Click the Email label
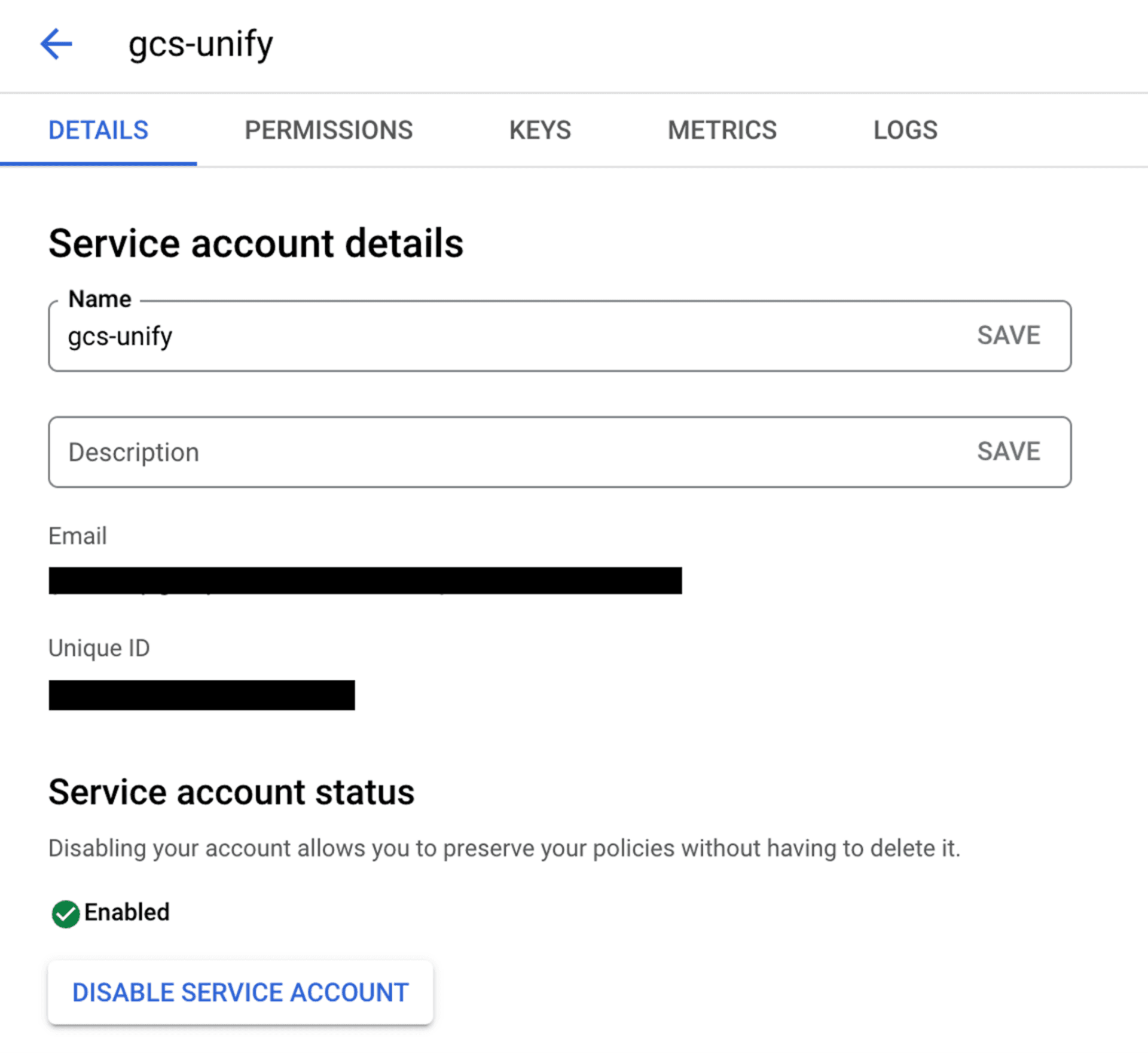The width and height of the screenshot is (1148, 1054). 78,536
